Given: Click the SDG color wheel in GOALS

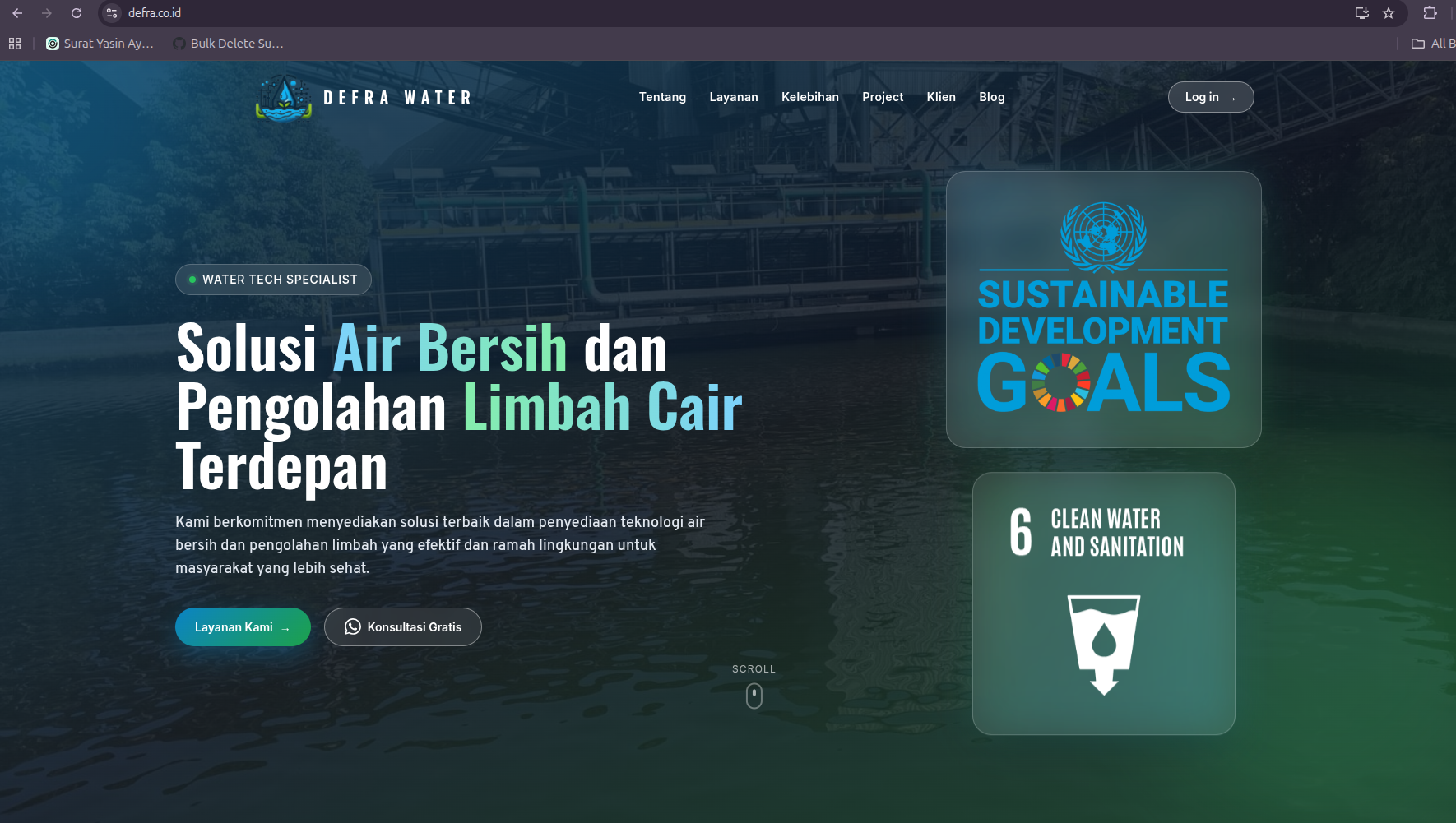Looking at the screenshot, I should pyautogui.click(x=1061, y=382).
